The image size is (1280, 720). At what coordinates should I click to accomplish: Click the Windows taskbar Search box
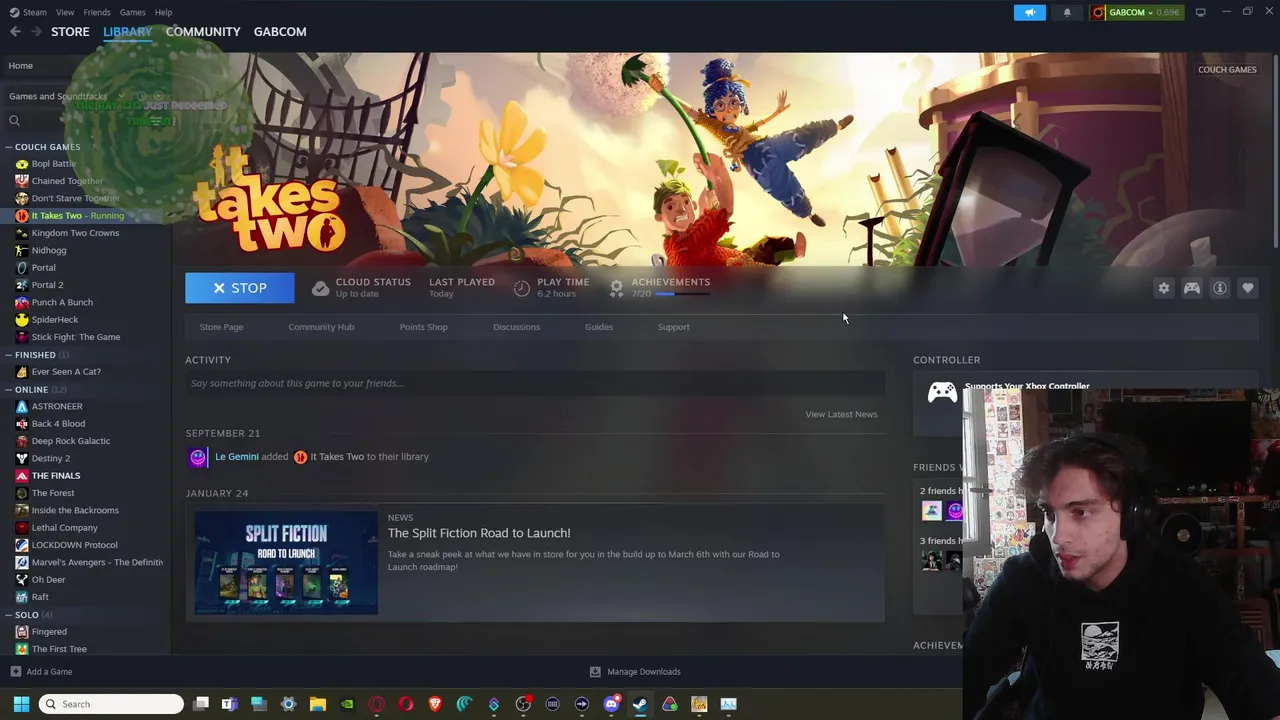tap(111, 704)
